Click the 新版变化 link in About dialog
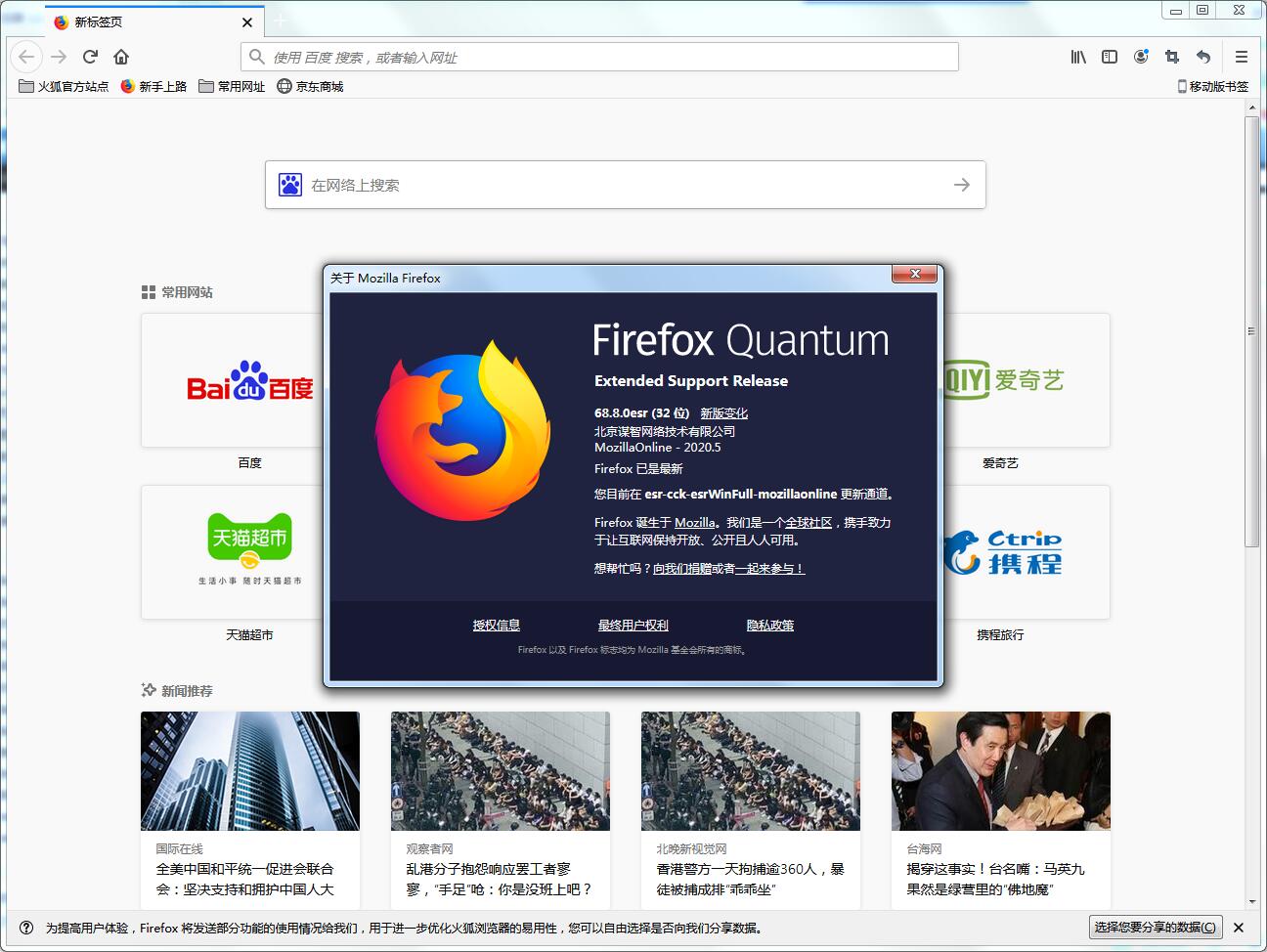 click(723, 413)
